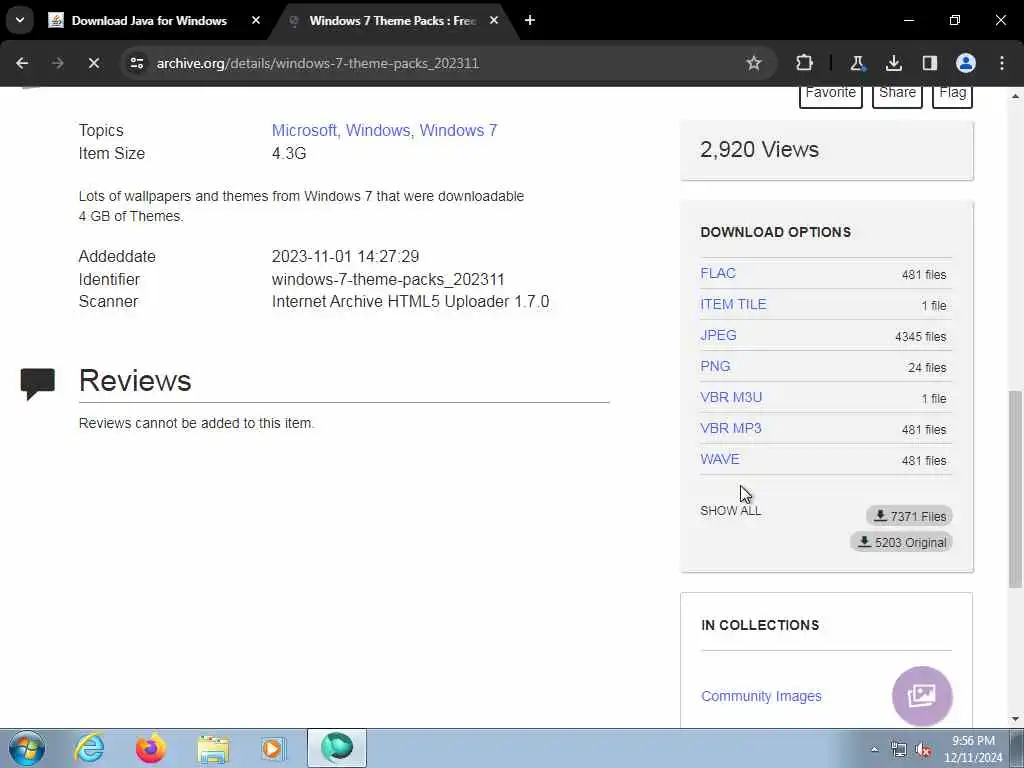Image resolution: width=1024 pixels, height=768 pixels.
Task: Open the browser downloads icon
Action: click(893, 63)
